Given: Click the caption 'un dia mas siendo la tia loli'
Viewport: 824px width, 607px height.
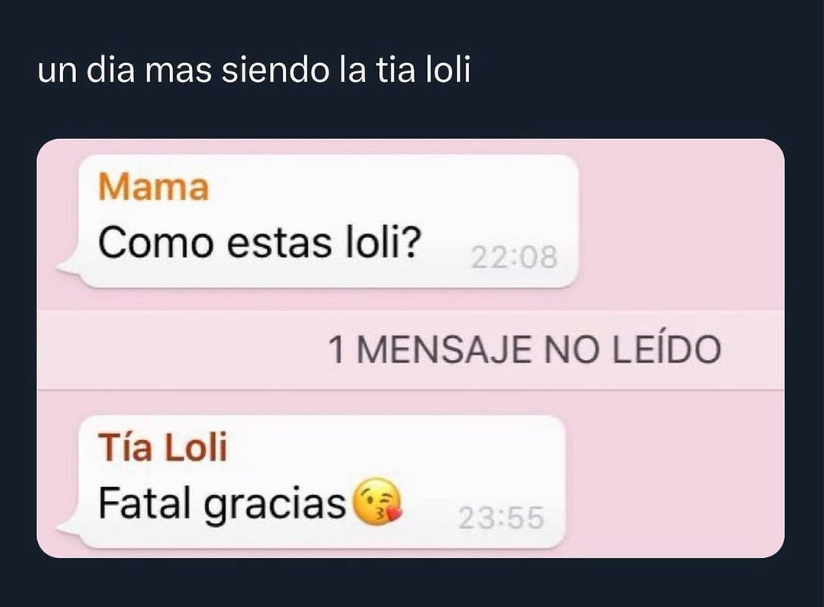Looking at the screenshot, I should tap(254, 70).
